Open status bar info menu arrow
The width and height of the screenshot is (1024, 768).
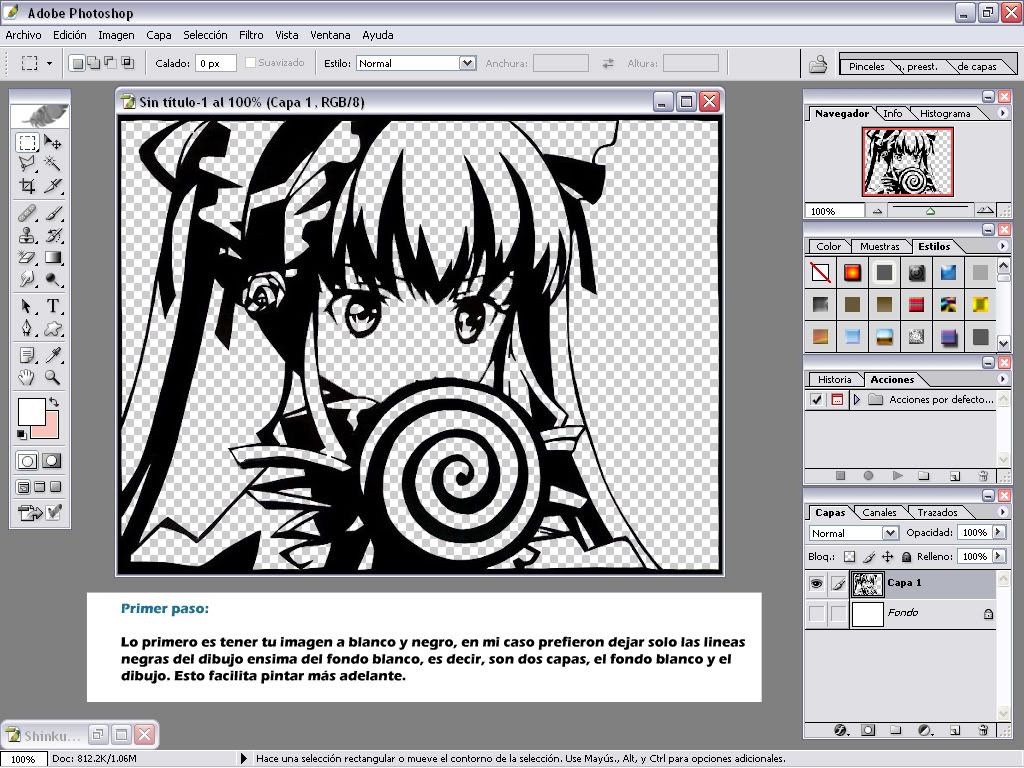[x=244, y=758]
